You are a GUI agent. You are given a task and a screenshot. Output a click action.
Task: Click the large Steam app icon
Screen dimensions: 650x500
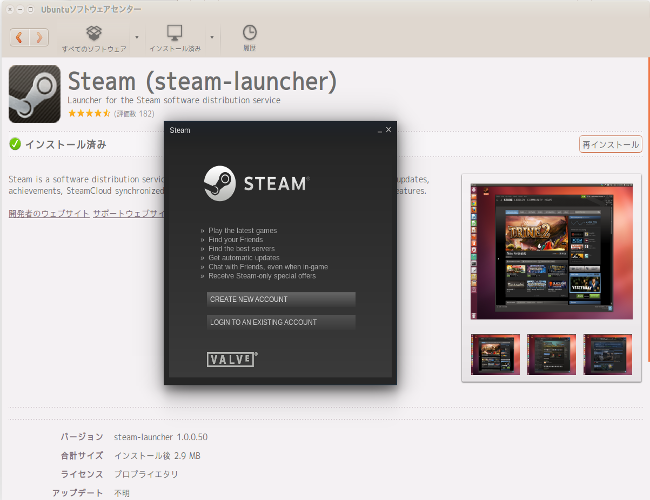[35, 94]
